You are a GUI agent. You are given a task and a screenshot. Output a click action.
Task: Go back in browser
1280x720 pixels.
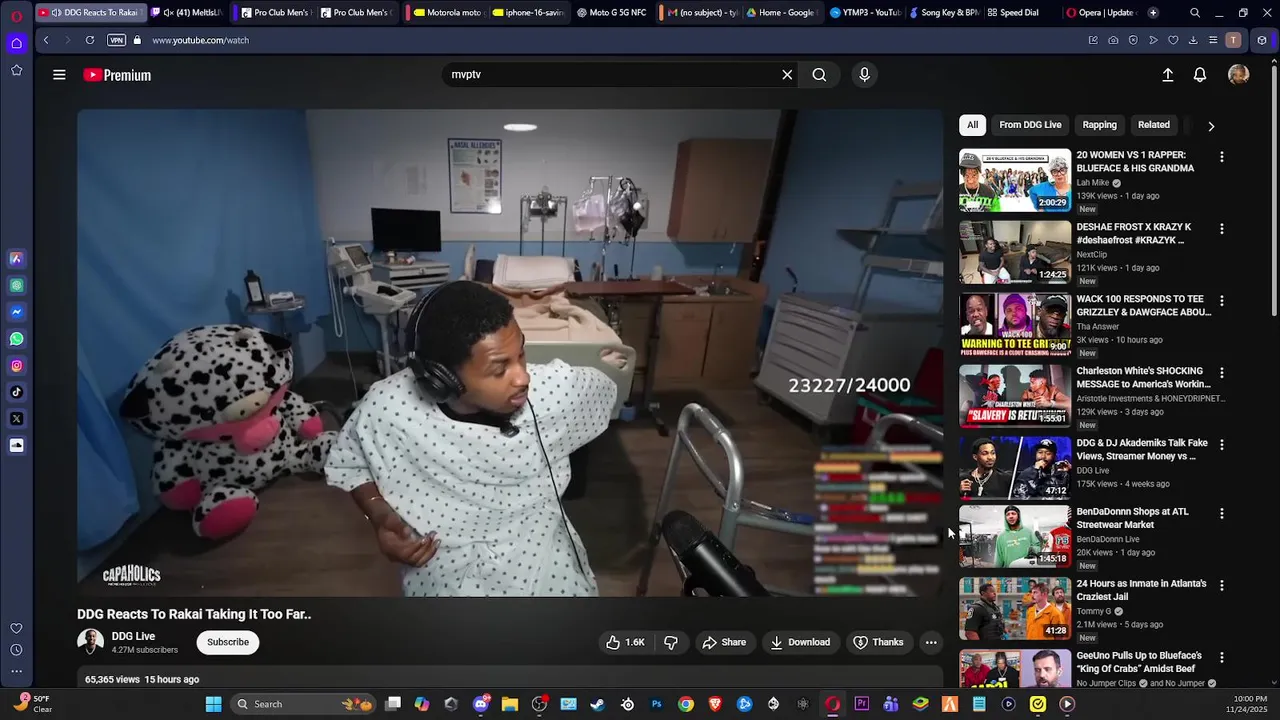46,40
